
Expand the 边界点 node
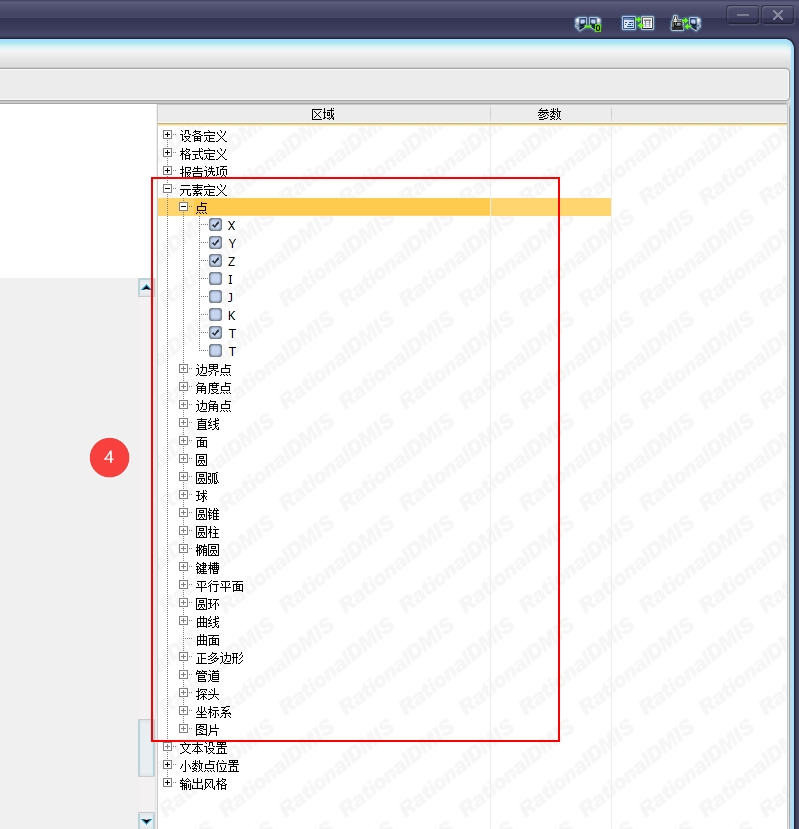tap(183, 369)
